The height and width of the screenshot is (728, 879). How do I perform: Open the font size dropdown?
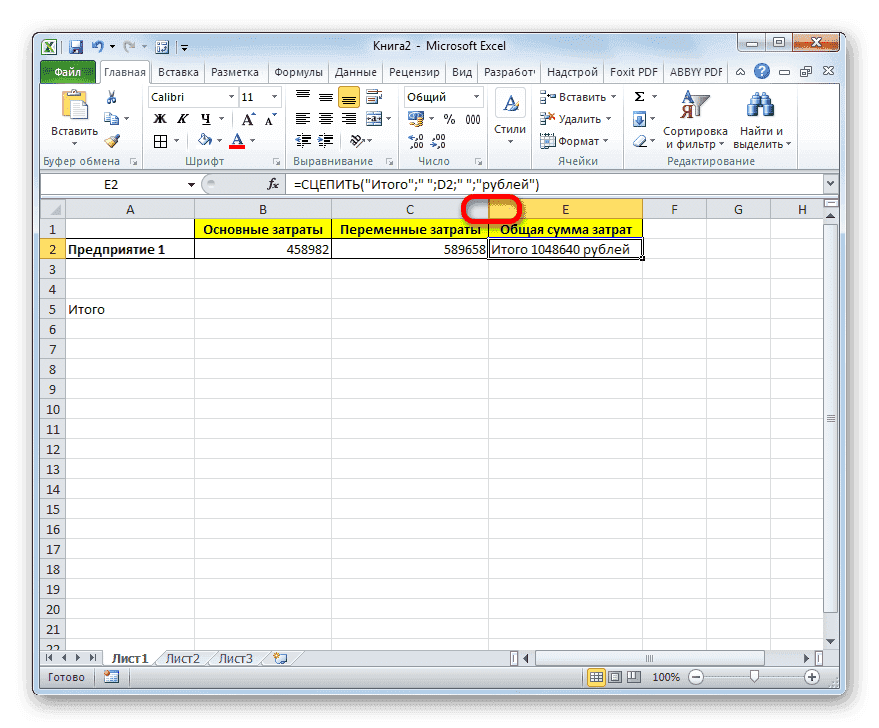click(273, 97)
